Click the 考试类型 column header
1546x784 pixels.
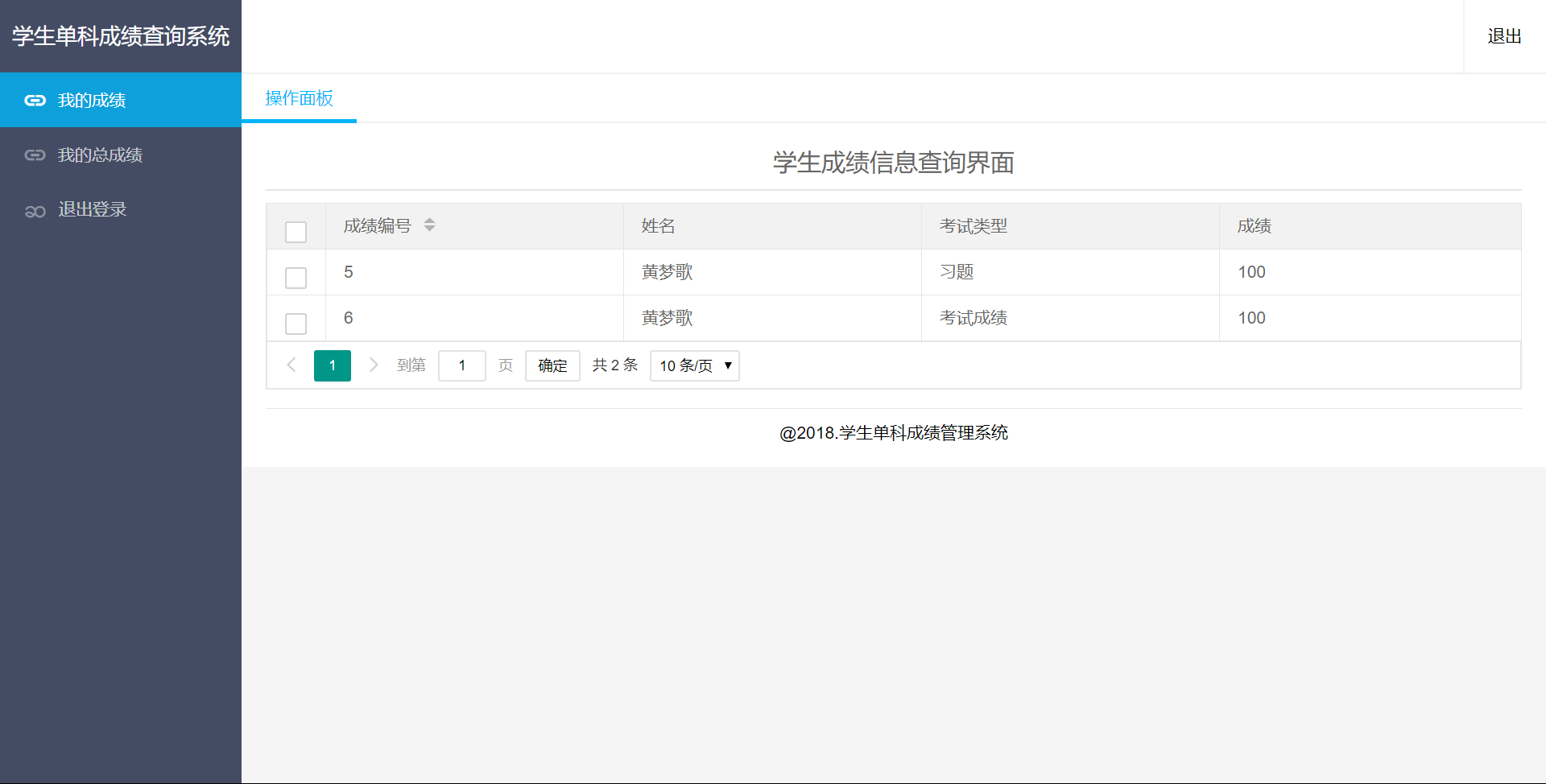coord(973,226)
